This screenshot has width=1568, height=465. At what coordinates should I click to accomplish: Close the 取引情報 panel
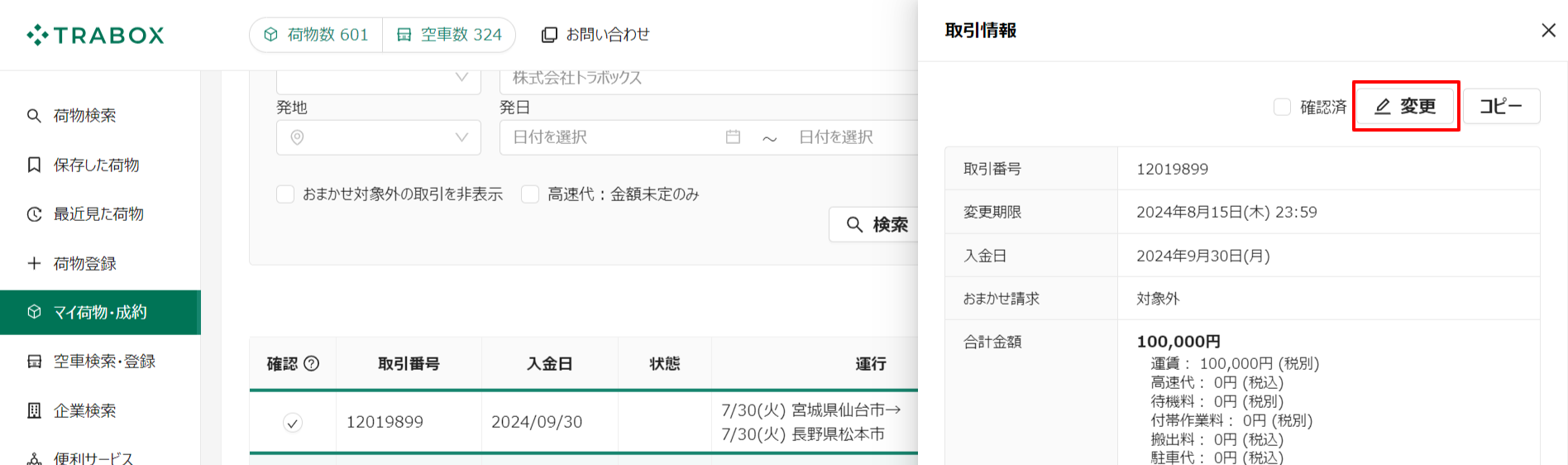1548,31
